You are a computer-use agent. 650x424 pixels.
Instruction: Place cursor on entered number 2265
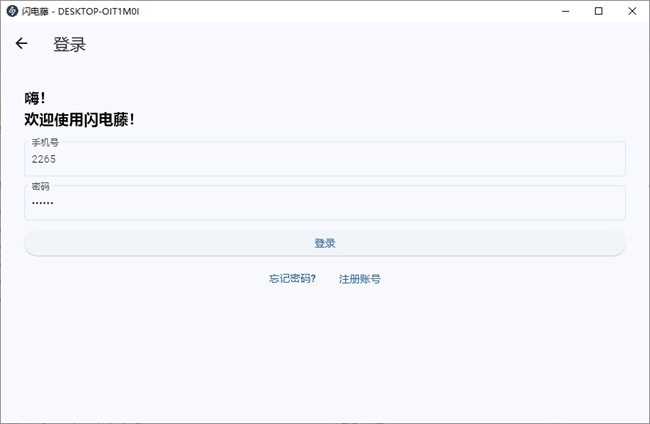(44, 159)
